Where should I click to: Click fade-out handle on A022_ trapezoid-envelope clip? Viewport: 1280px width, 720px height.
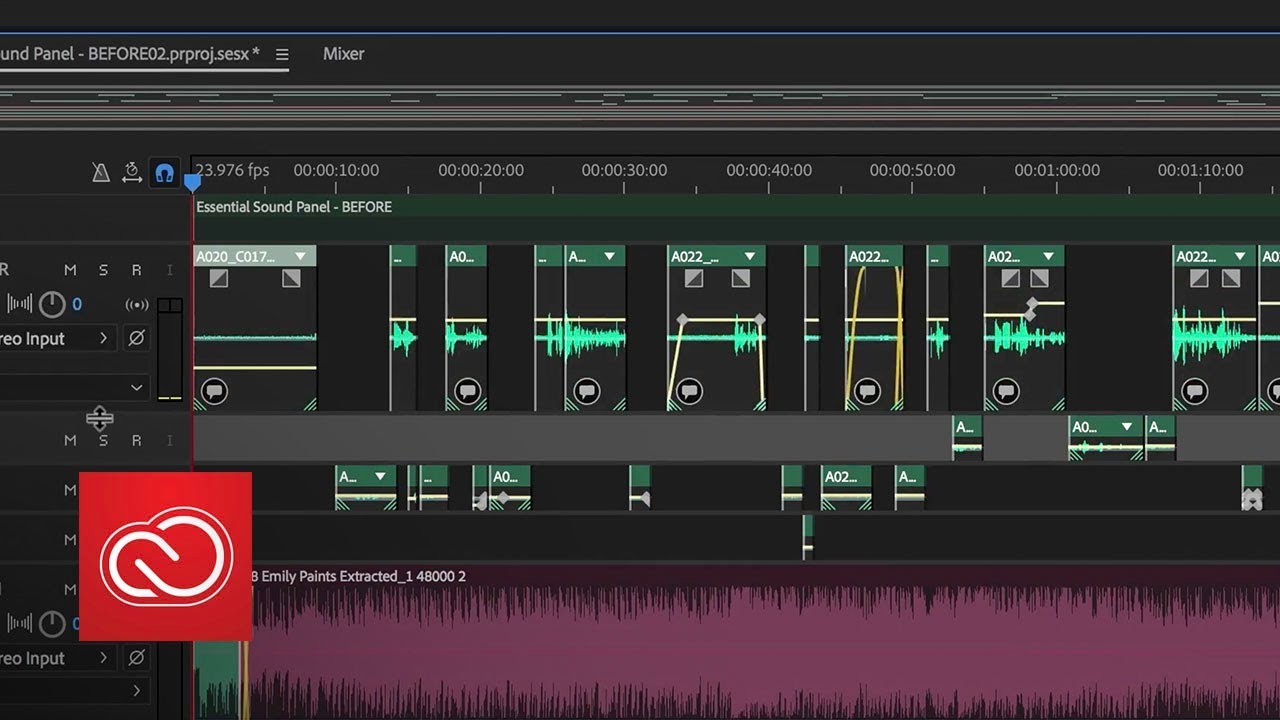(741, 279)
